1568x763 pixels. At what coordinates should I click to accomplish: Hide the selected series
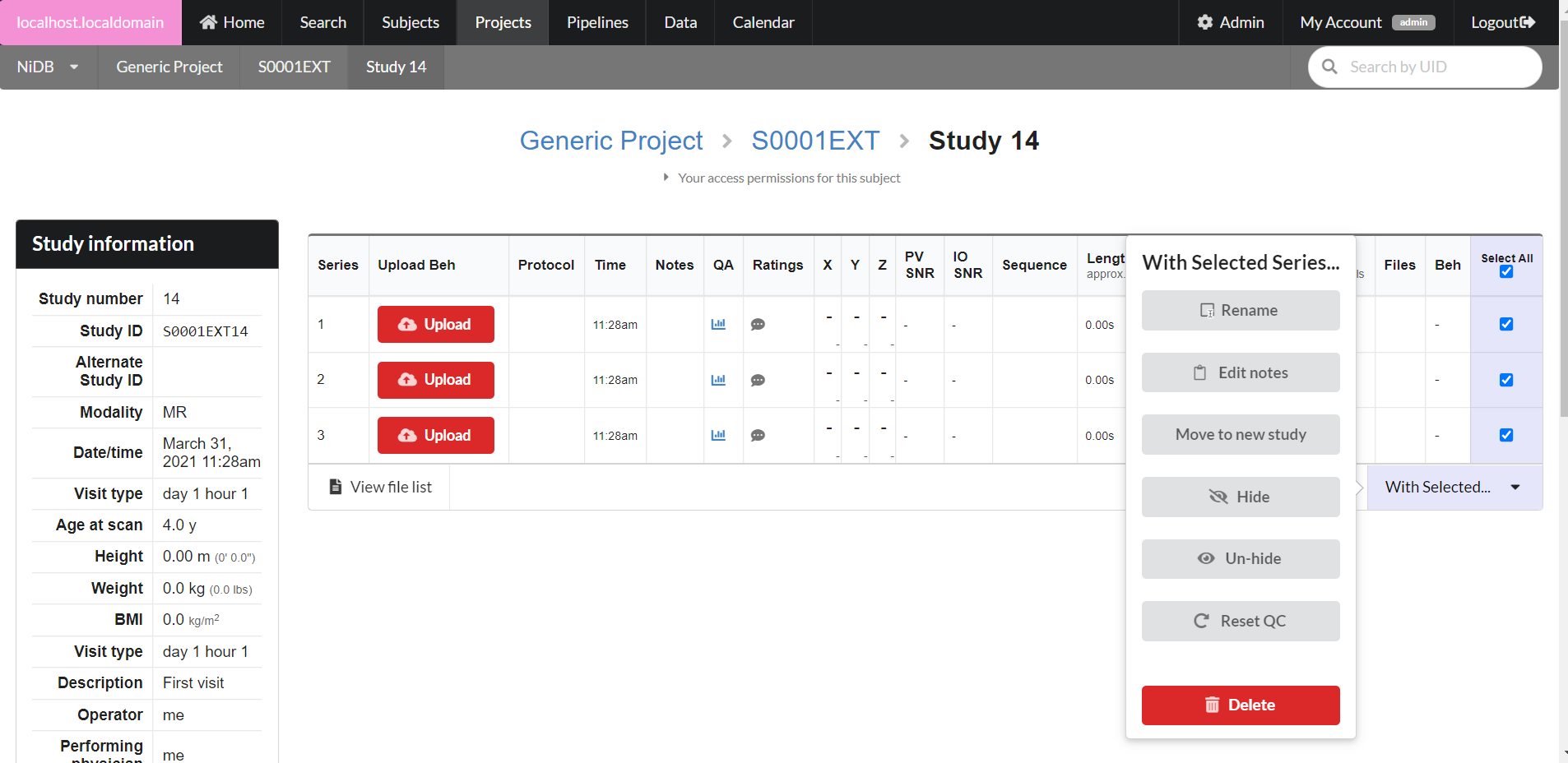(x=1240, y=497)
